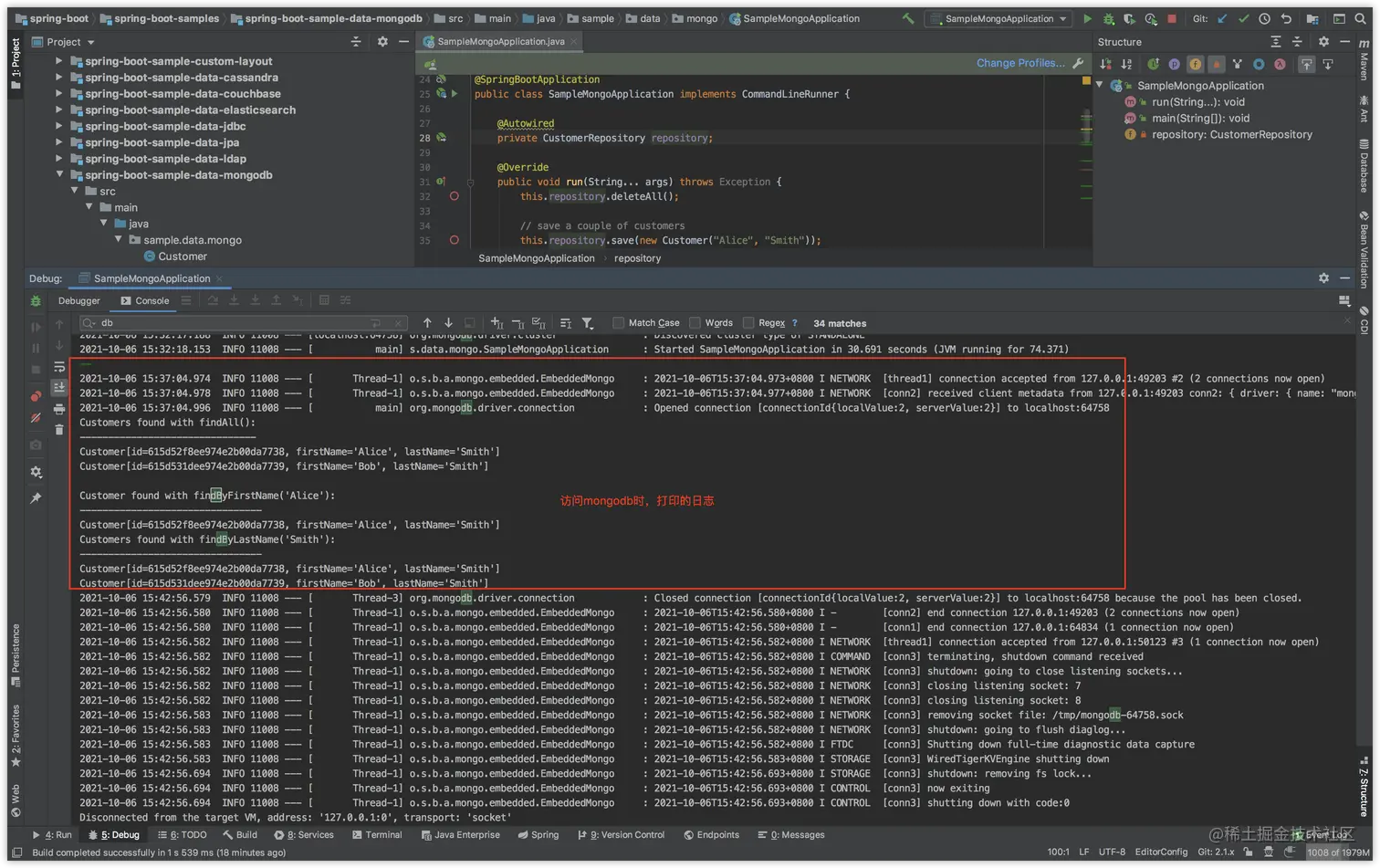Image resolution: width=1380 pixels, height=868 pixels.
Task: Open the Endpoints tool window button
Action: coord(711,835)
